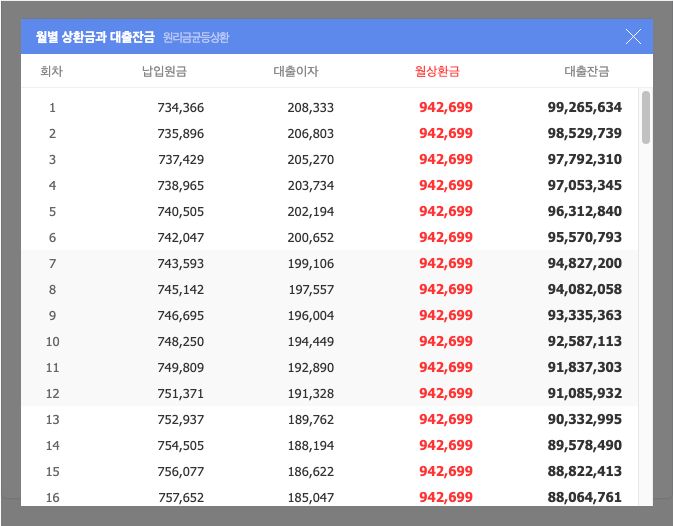Select principal value 752,937
This screenshot has width=673, height=526.
tap(181, 419)
